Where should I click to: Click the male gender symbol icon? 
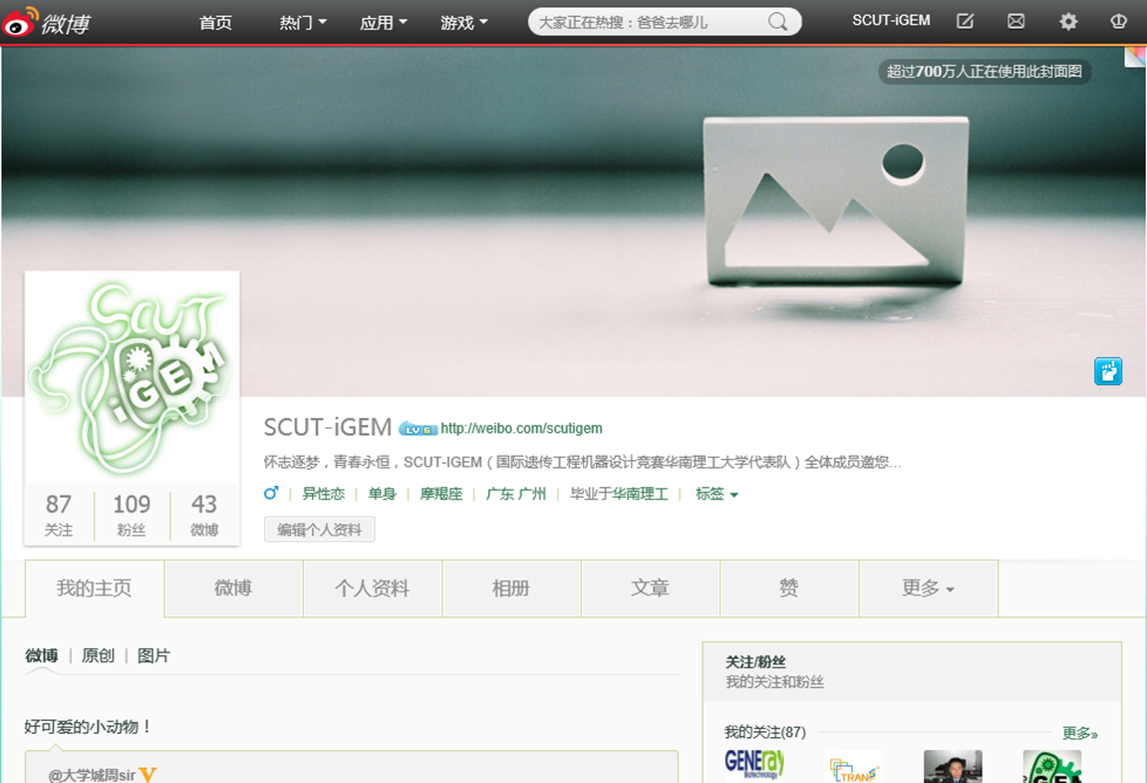[x=271, y=494]
